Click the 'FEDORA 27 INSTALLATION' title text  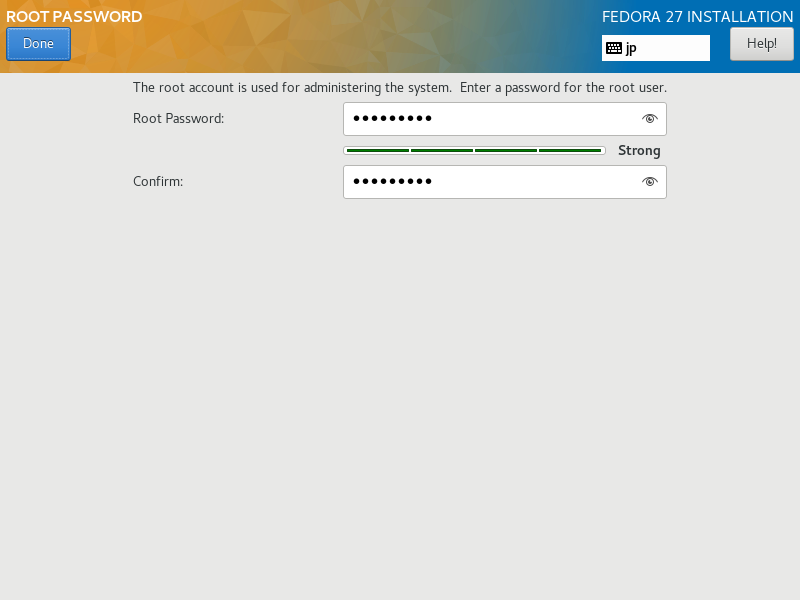coord(697,17)
